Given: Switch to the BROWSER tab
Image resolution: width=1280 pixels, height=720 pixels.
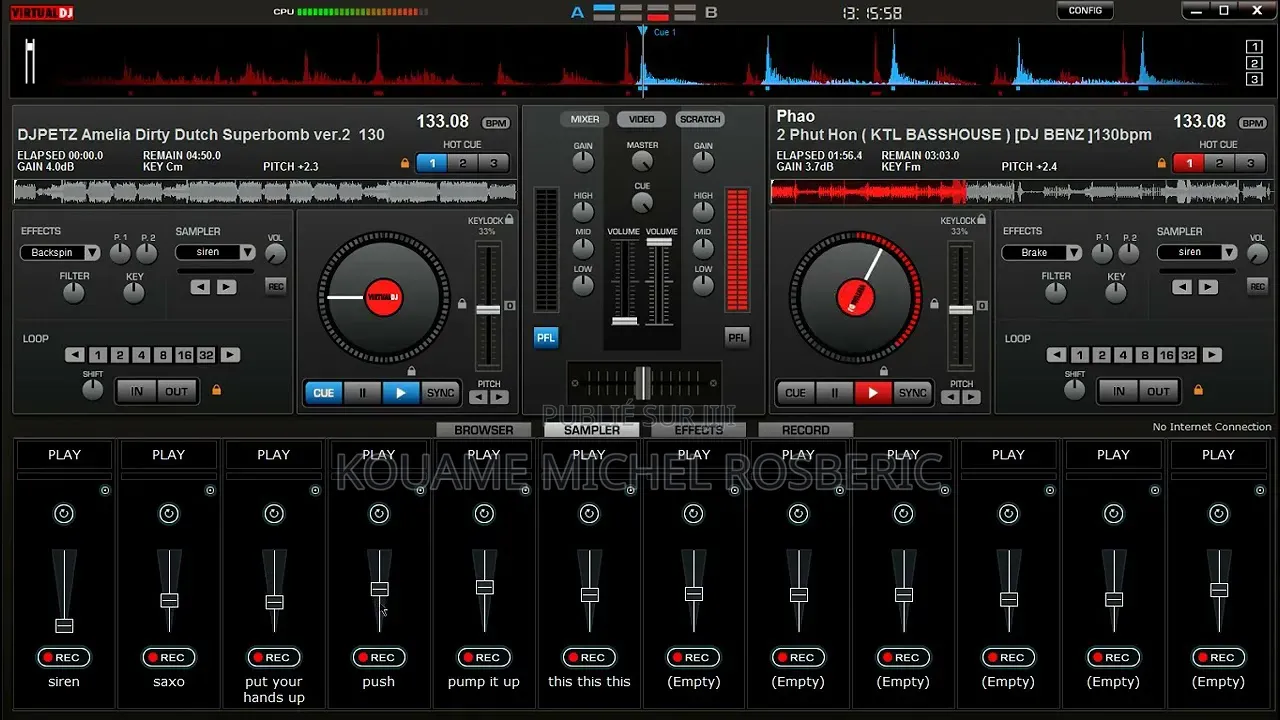Looking at the screenshot, I should pyautogui.click(x=484, y=430).
